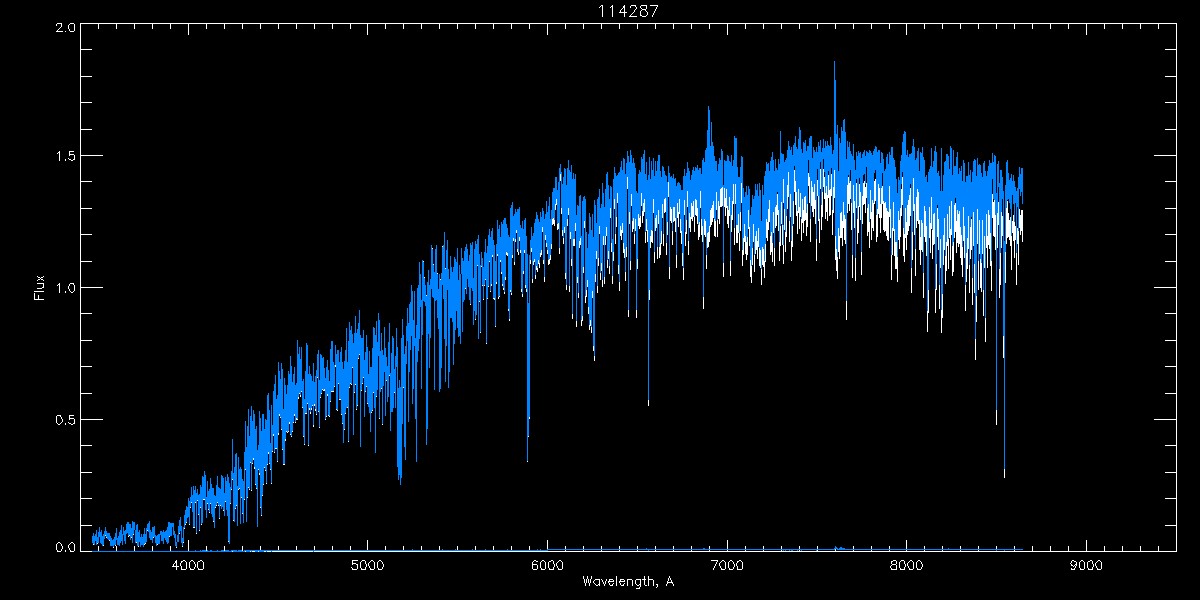The width and height of the screenshot is (1200, 600).
Task: Select the 0.5 flux tick label
Action: [66, 419]
